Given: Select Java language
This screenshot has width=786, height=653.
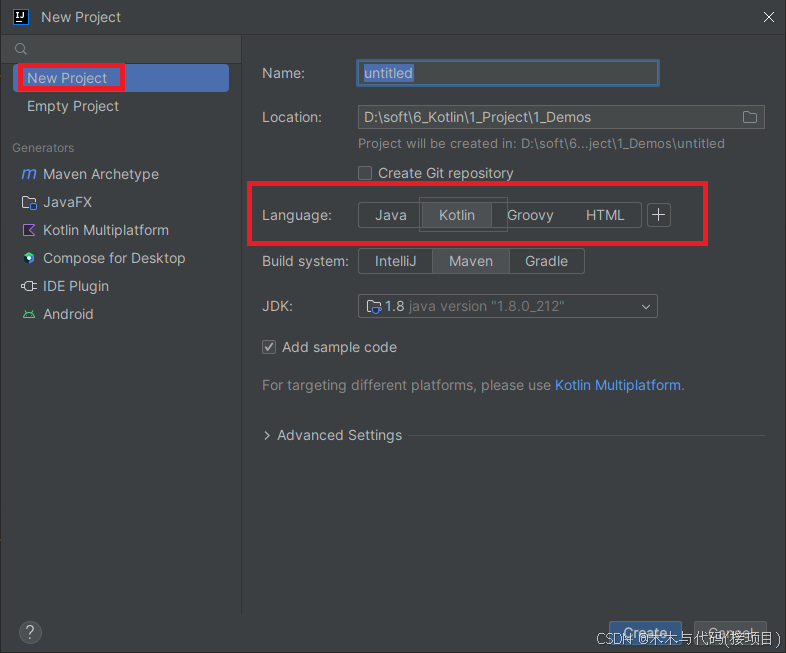Looking at the screenshot, I should 390,215.
